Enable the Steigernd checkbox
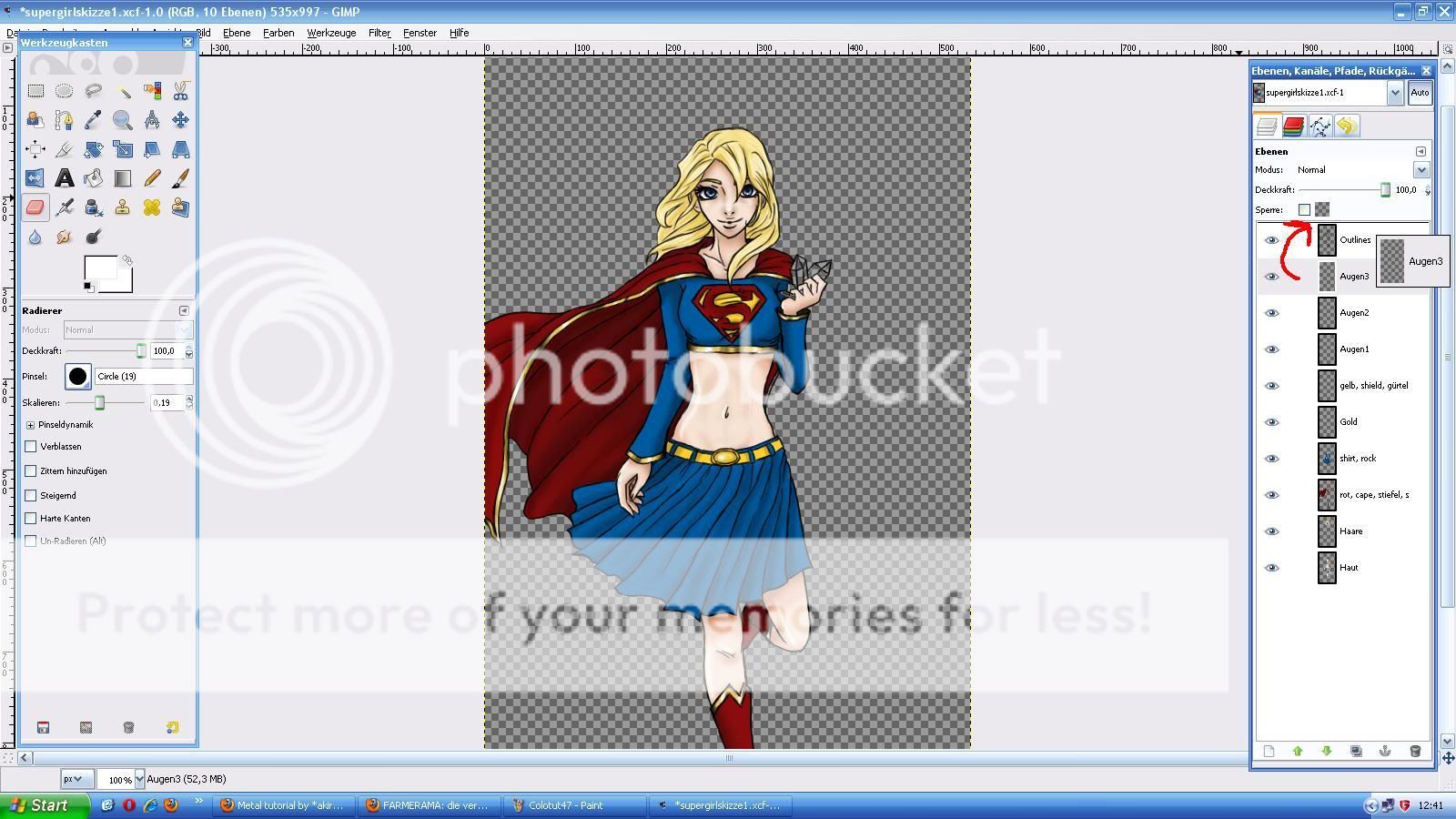 (x=31, y=496)
